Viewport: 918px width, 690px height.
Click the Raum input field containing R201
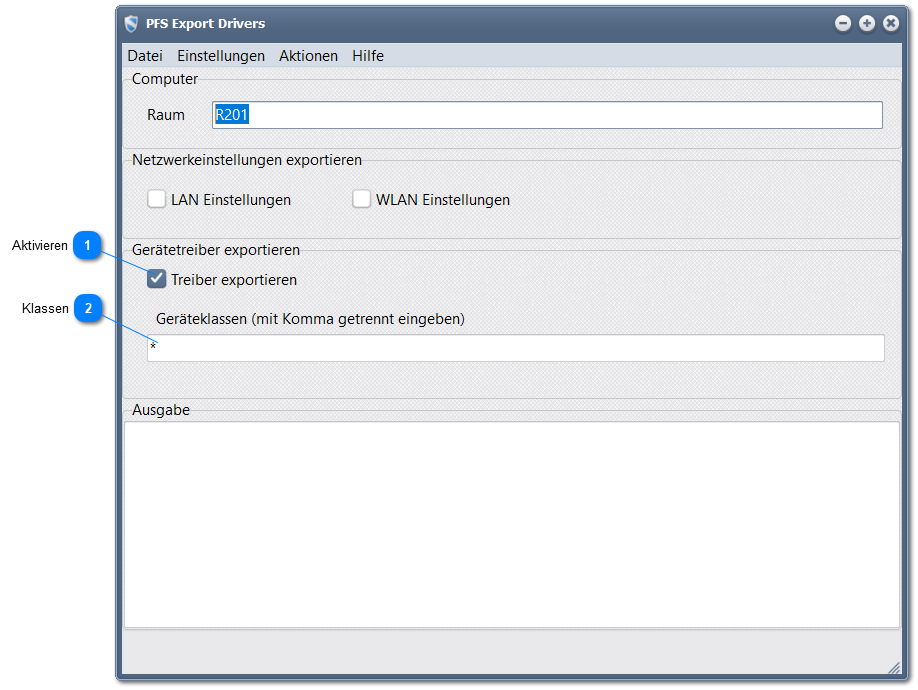pos(547,115)
